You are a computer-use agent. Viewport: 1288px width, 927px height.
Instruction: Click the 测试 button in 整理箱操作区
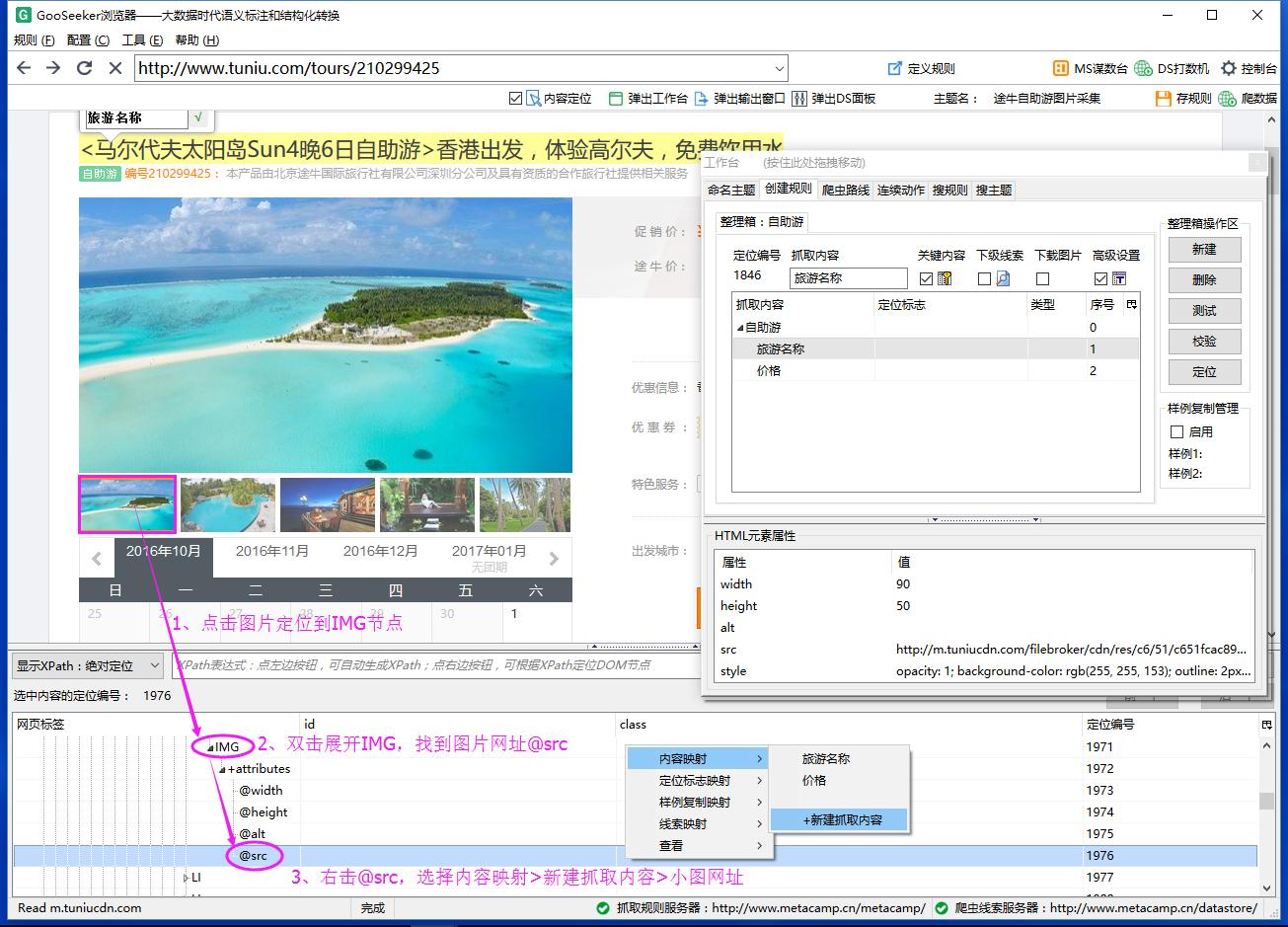point(1204,310)
